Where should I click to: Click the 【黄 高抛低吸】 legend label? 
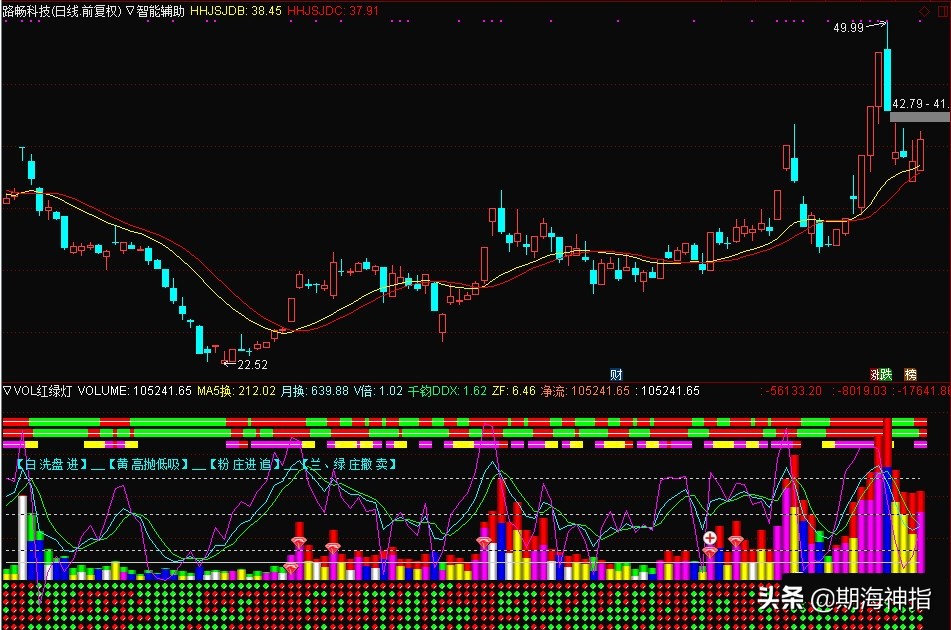coord(147,464)
